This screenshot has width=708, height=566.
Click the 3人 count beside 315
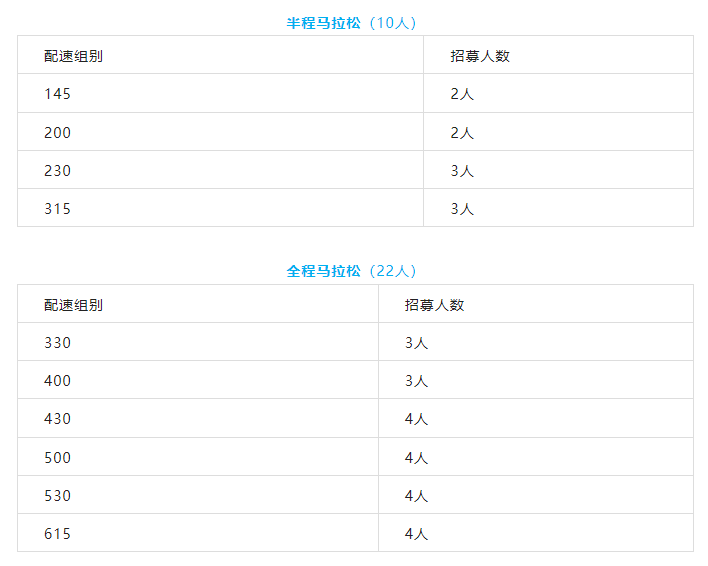pos(462,209)
